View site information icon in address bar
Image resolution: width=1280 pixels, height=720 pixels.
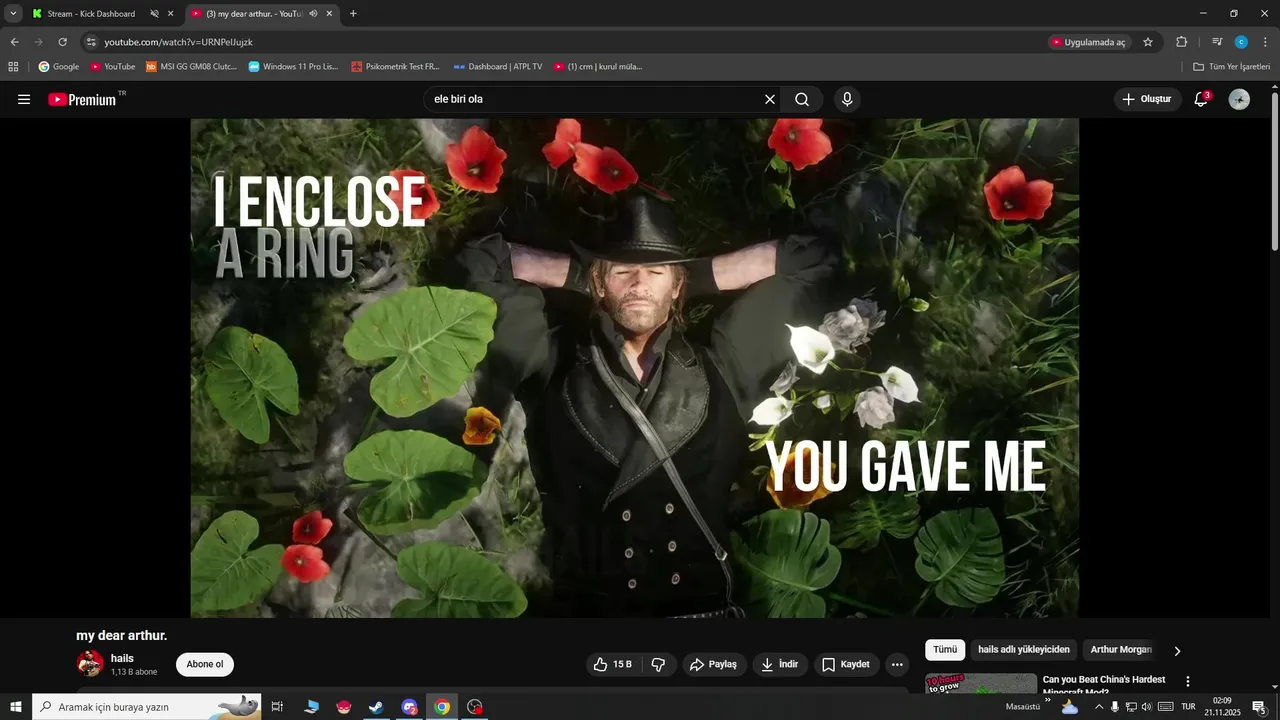(x=91, y=42)
